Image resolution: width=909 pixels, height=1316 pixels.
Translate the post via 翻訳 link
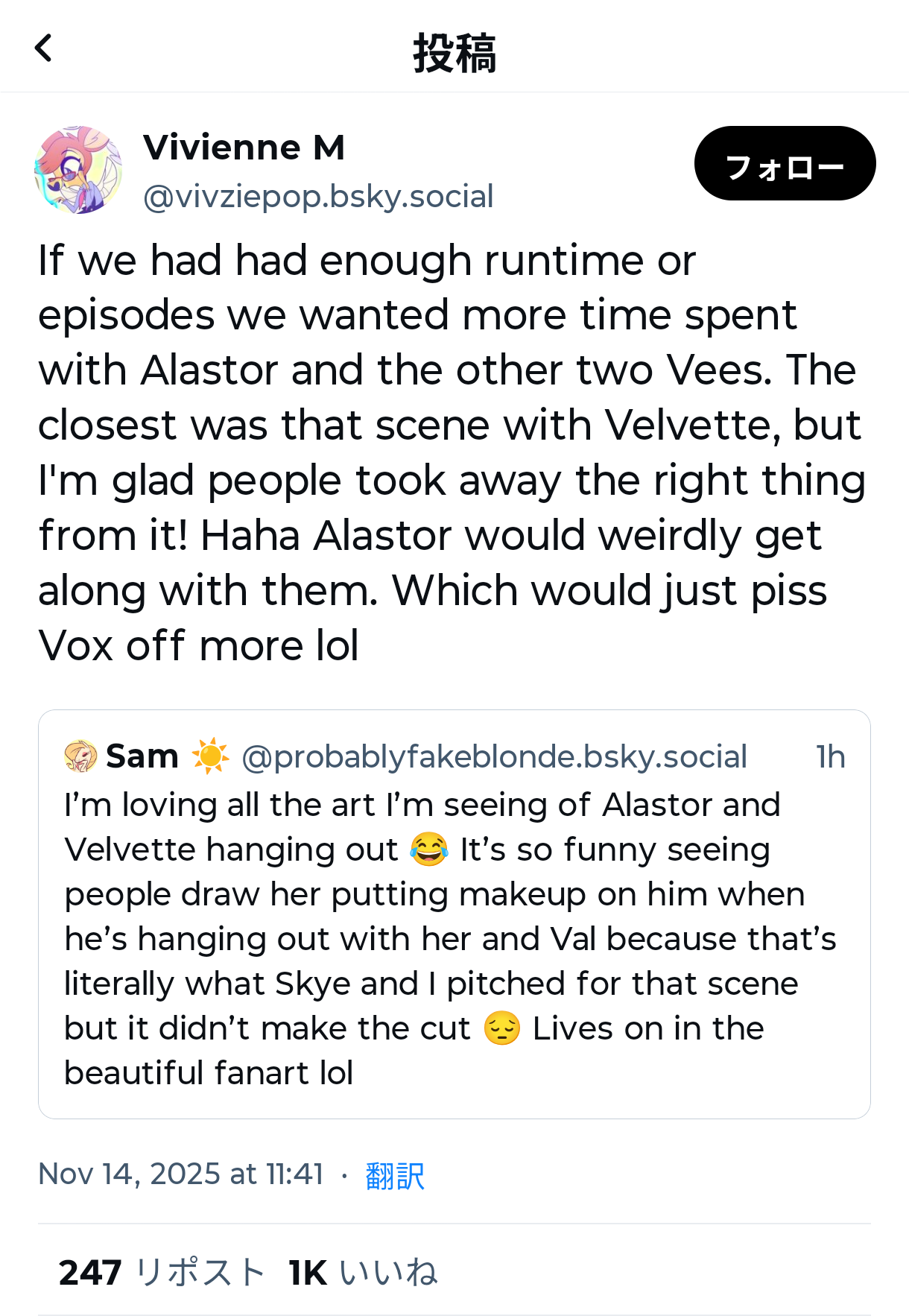(395, 1175)
